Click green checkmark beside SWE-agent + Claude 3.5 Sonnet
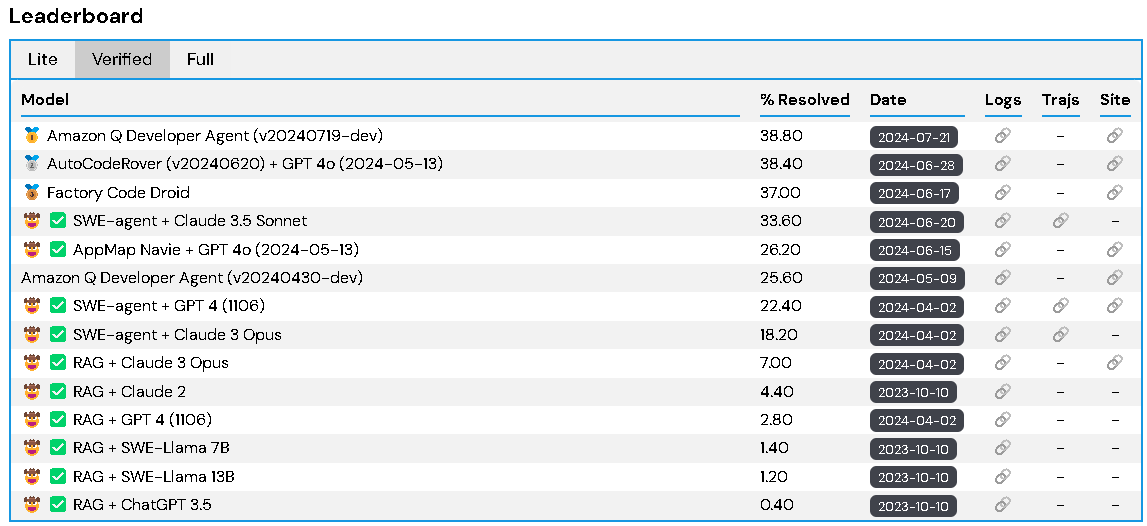The width and height of the screenshot is (1147, 526). click(x=58, y=220)
